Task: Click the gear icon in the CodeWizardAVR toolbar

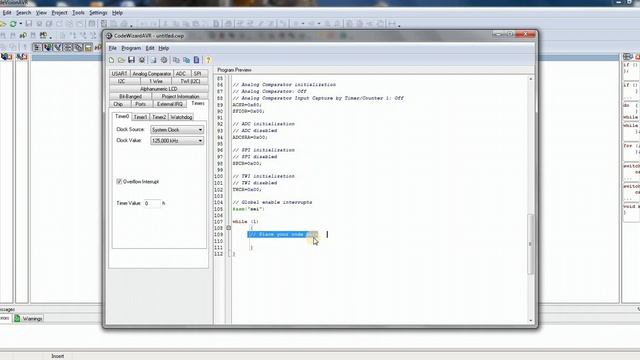Action: tap(164, 60)
